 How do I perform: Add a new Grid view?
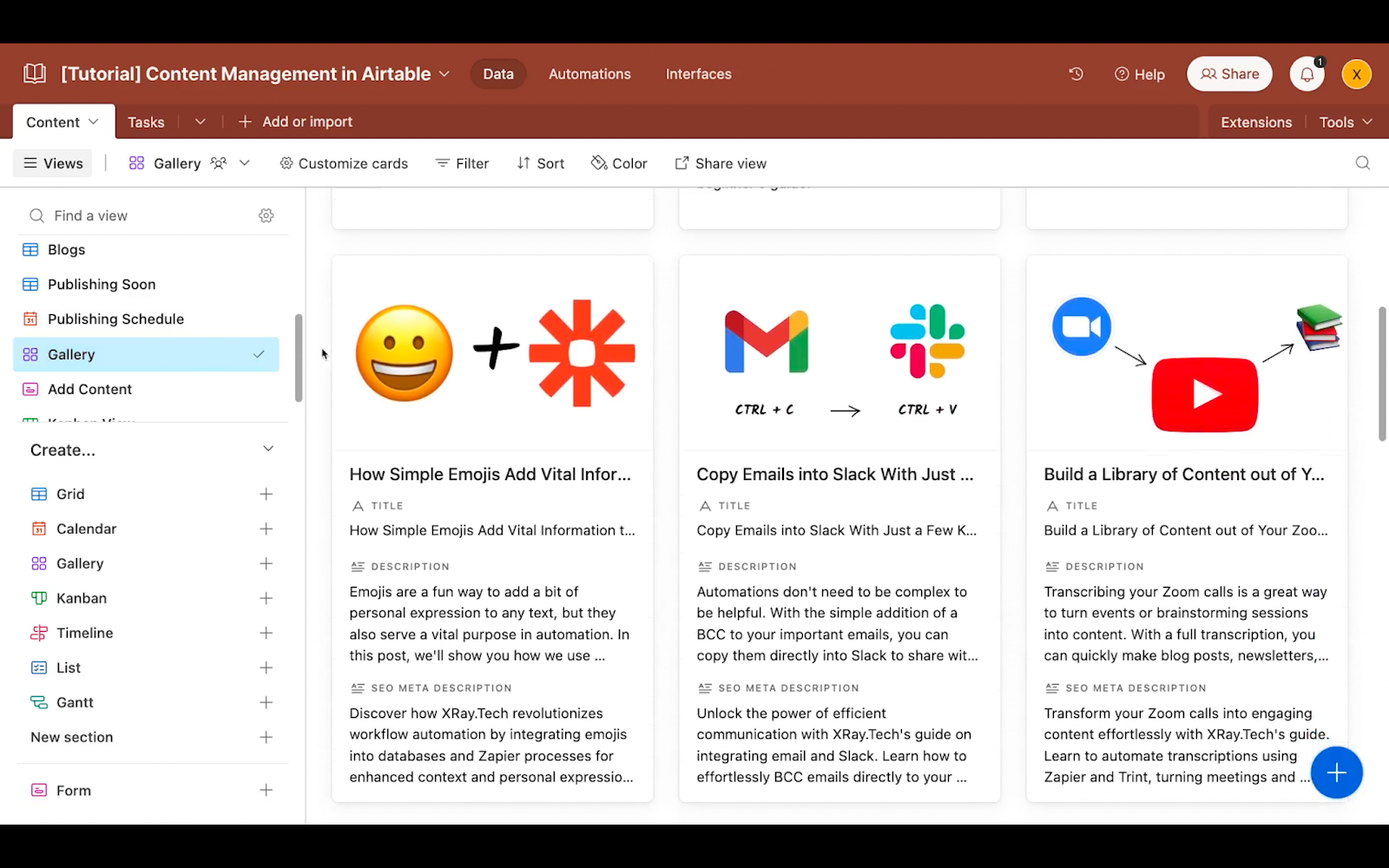coord(266,494)
